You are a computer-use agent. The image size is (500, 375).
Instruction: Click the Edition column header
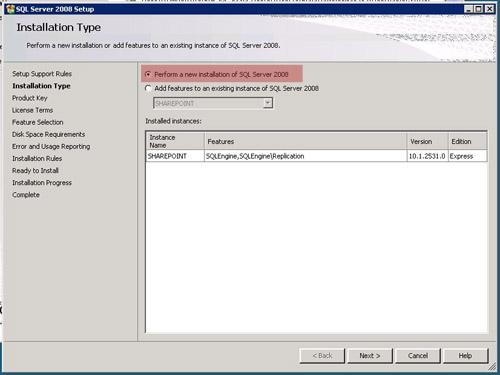coord(467,141)
